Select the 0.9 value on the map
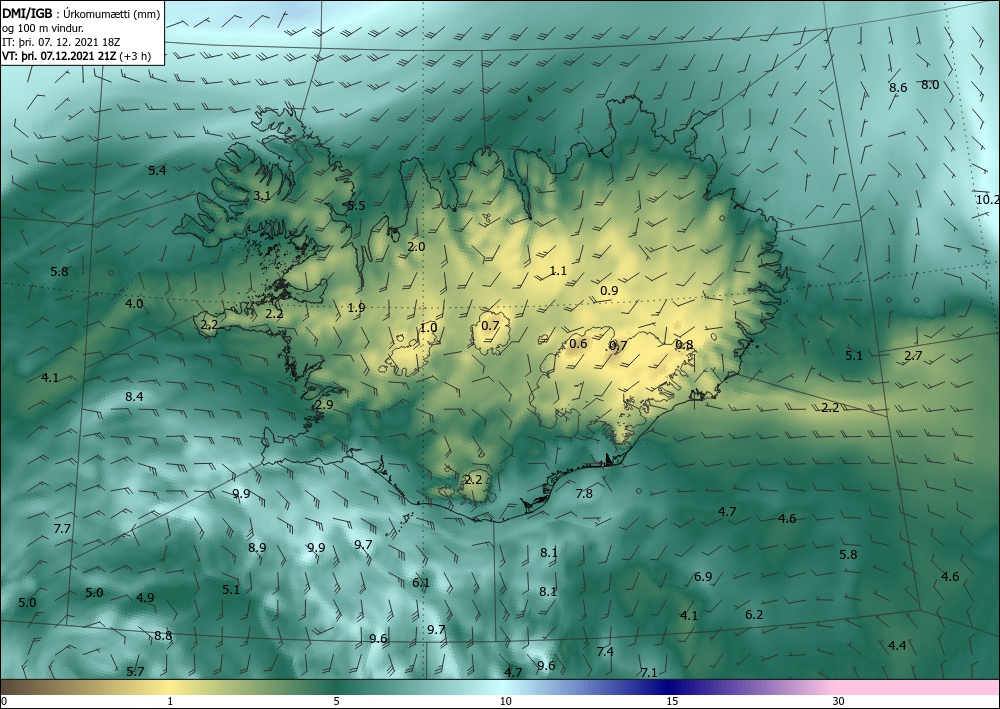 609,291
